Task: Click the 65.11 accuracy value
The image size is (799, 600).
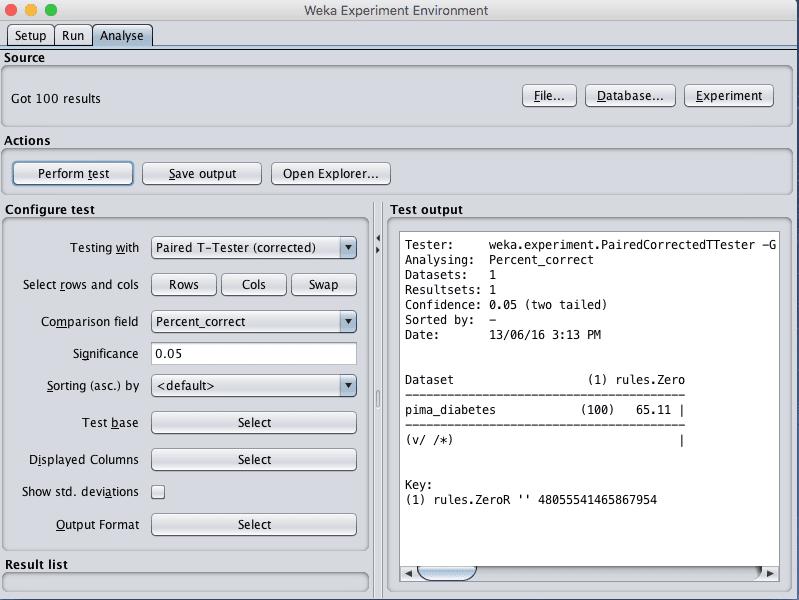Action: pyautogui.click(x=653, y=410)
